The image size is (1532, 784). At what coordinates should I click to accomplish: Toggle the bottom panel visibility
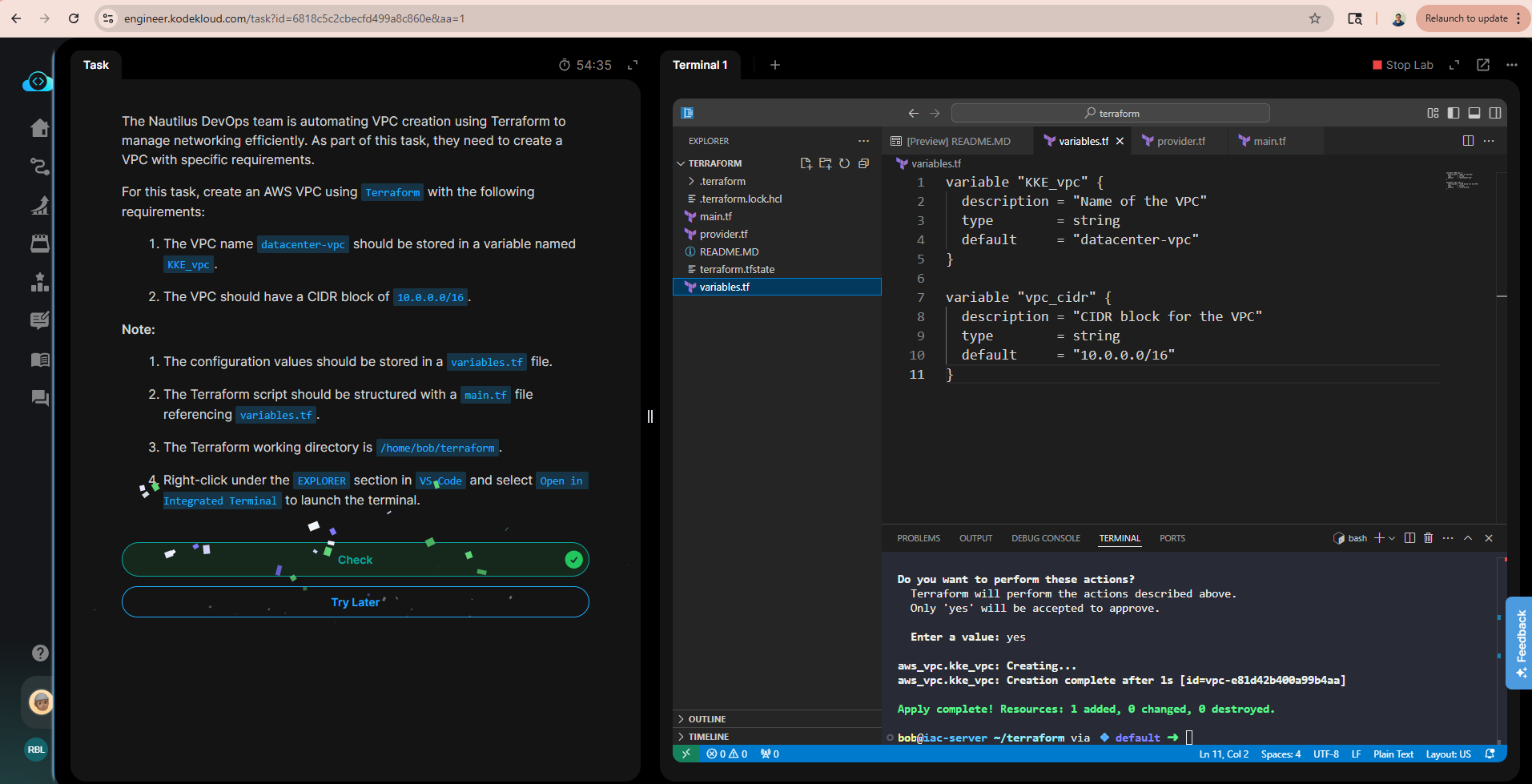(1474, 113)
